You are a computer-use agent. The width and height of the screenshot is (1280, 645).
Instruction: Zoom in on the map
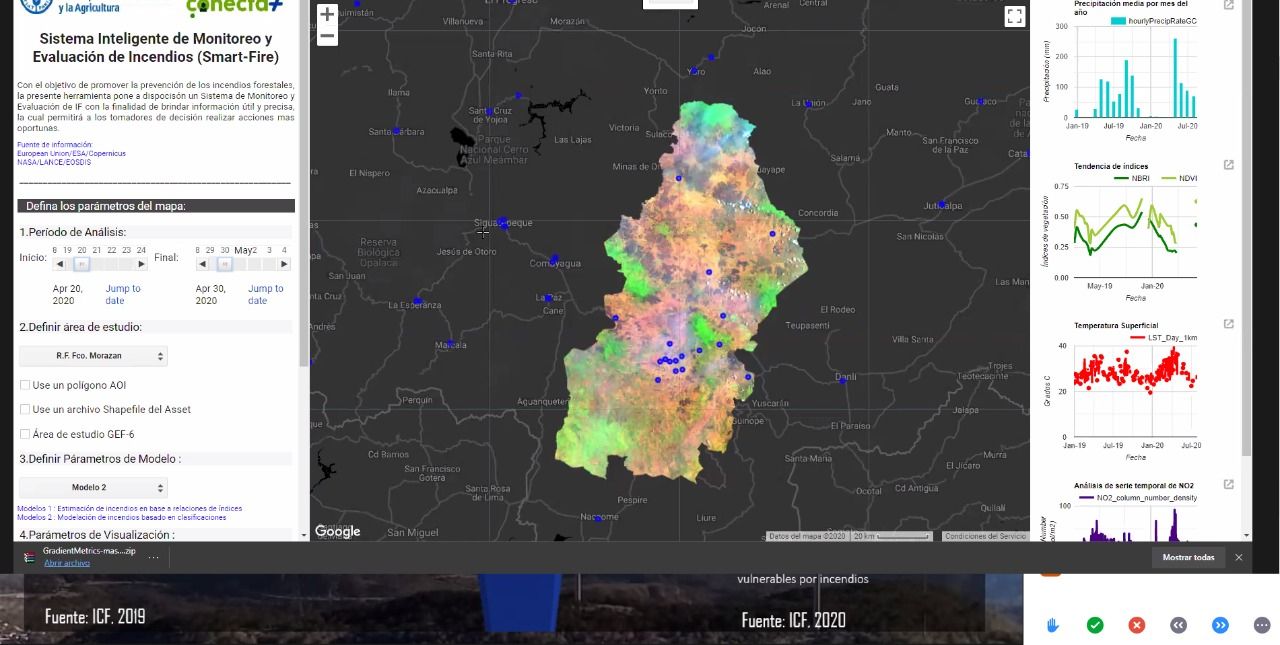click(x=327, y=15)
